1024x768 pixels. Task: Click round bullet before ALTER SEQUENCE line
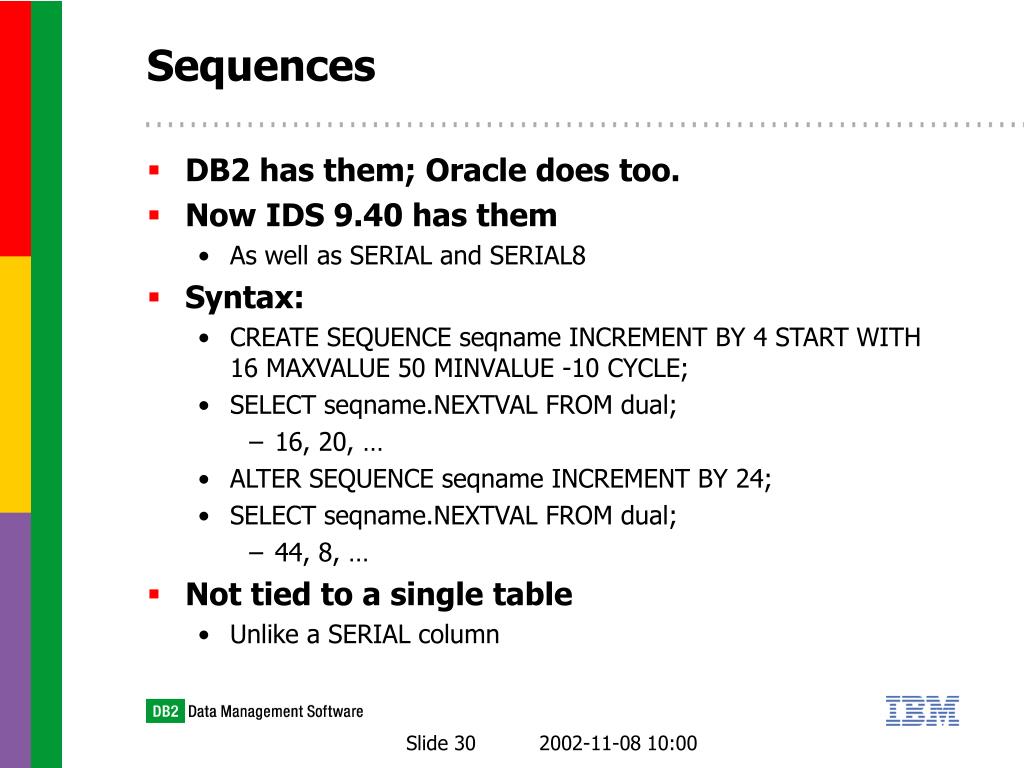(x=204, y=480)
